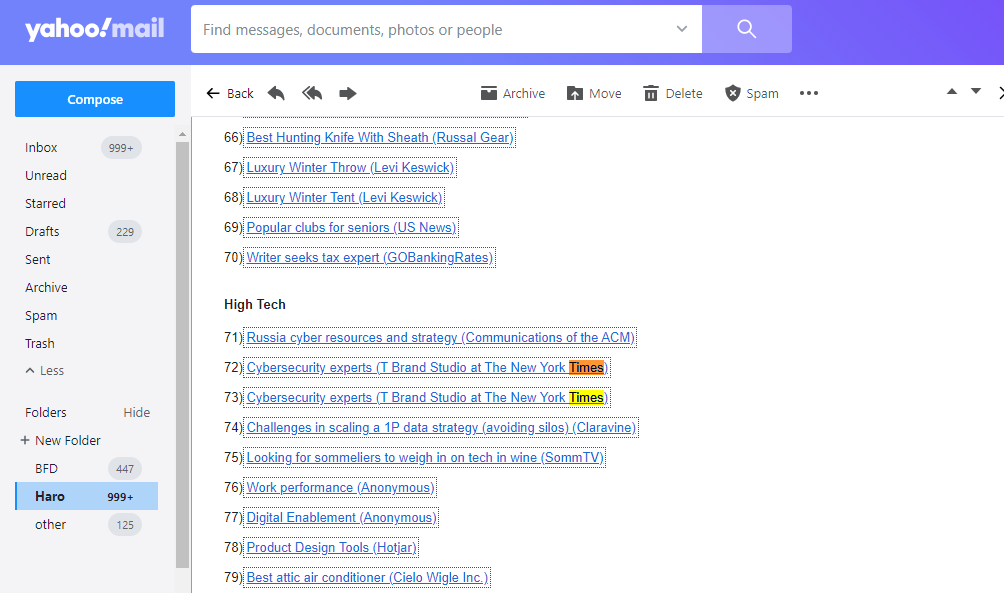Open the Spam folder in sidebar
Viewport: 1004px width, 593px height.
41,316
